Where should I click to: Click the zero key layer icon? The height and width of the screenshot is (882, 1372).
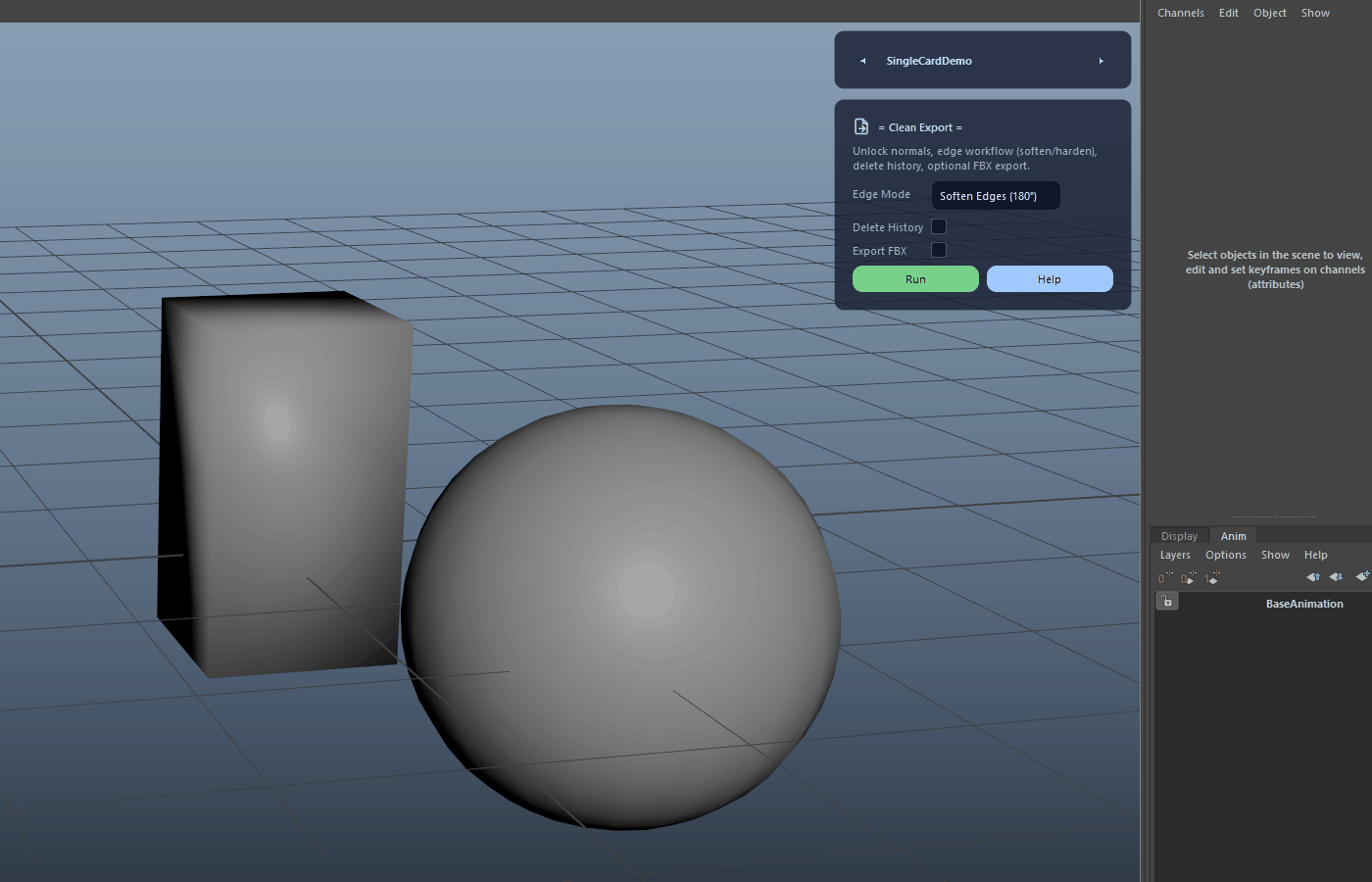(x=1164, y=578)
